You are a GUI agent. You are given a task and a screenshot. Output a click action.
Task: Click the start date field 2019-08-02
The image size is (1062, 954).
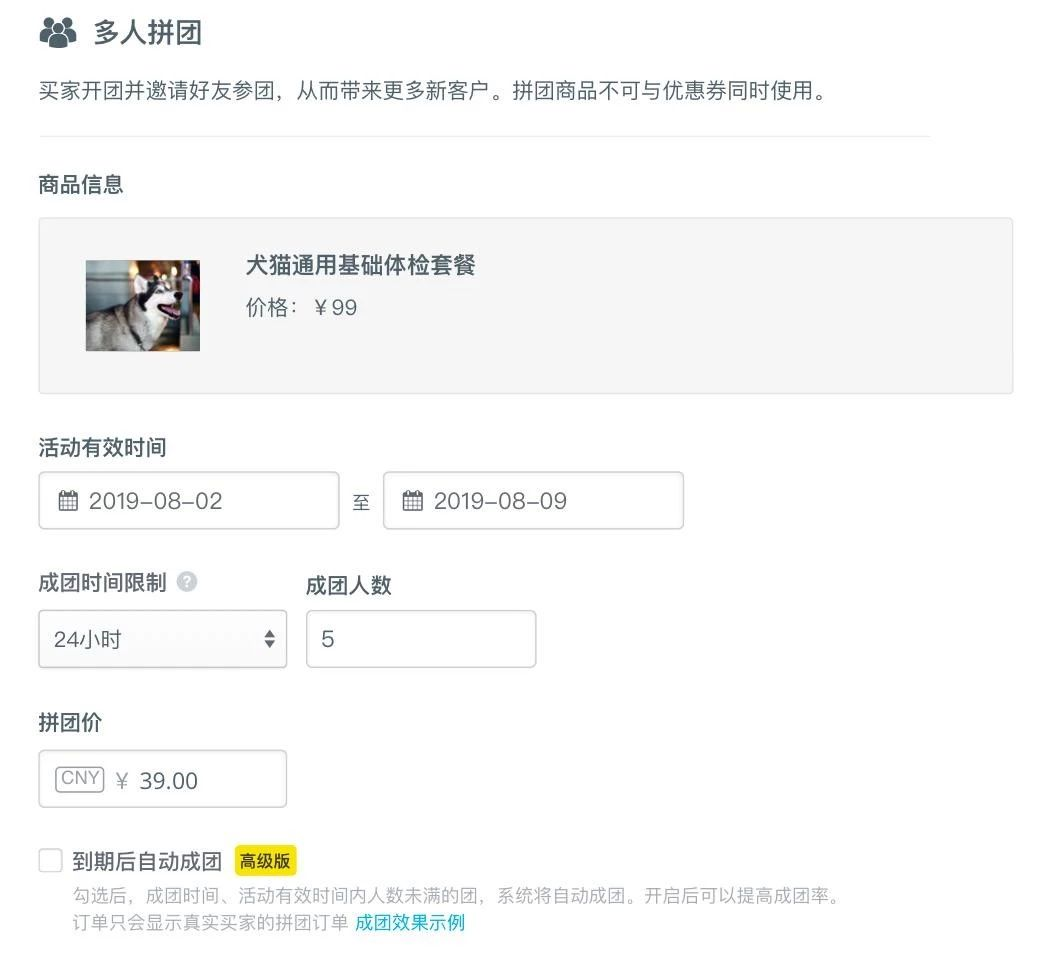(x=188, y=500)
